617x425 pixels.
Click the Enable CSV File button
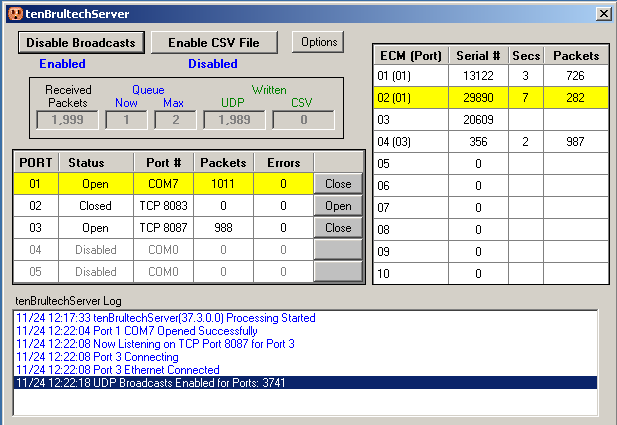pos(214,42)
